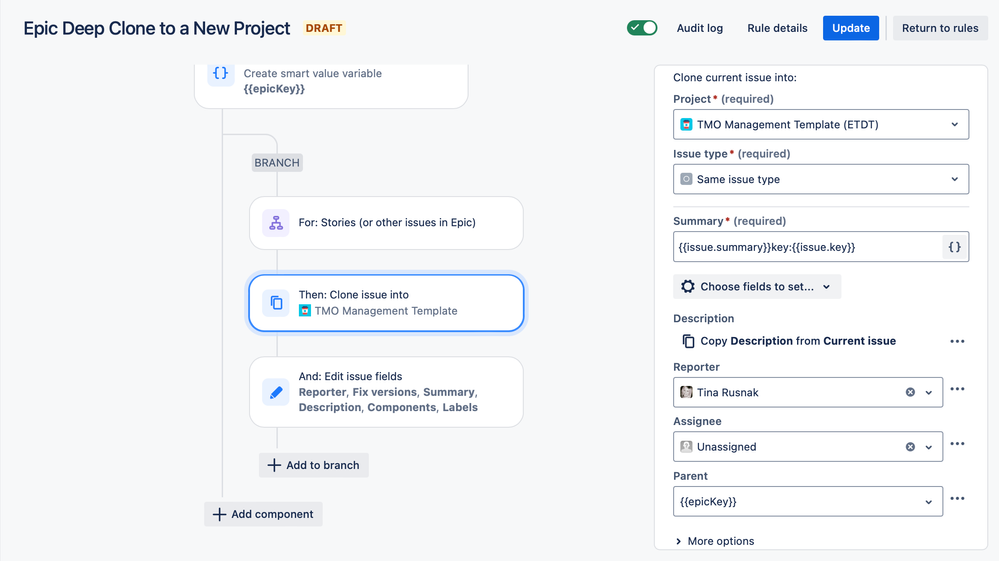Image resolution: width=999 pixels, height=561 pixels.
Task: Expand the Choose fields to set dropdown
Action: point(757,287)
